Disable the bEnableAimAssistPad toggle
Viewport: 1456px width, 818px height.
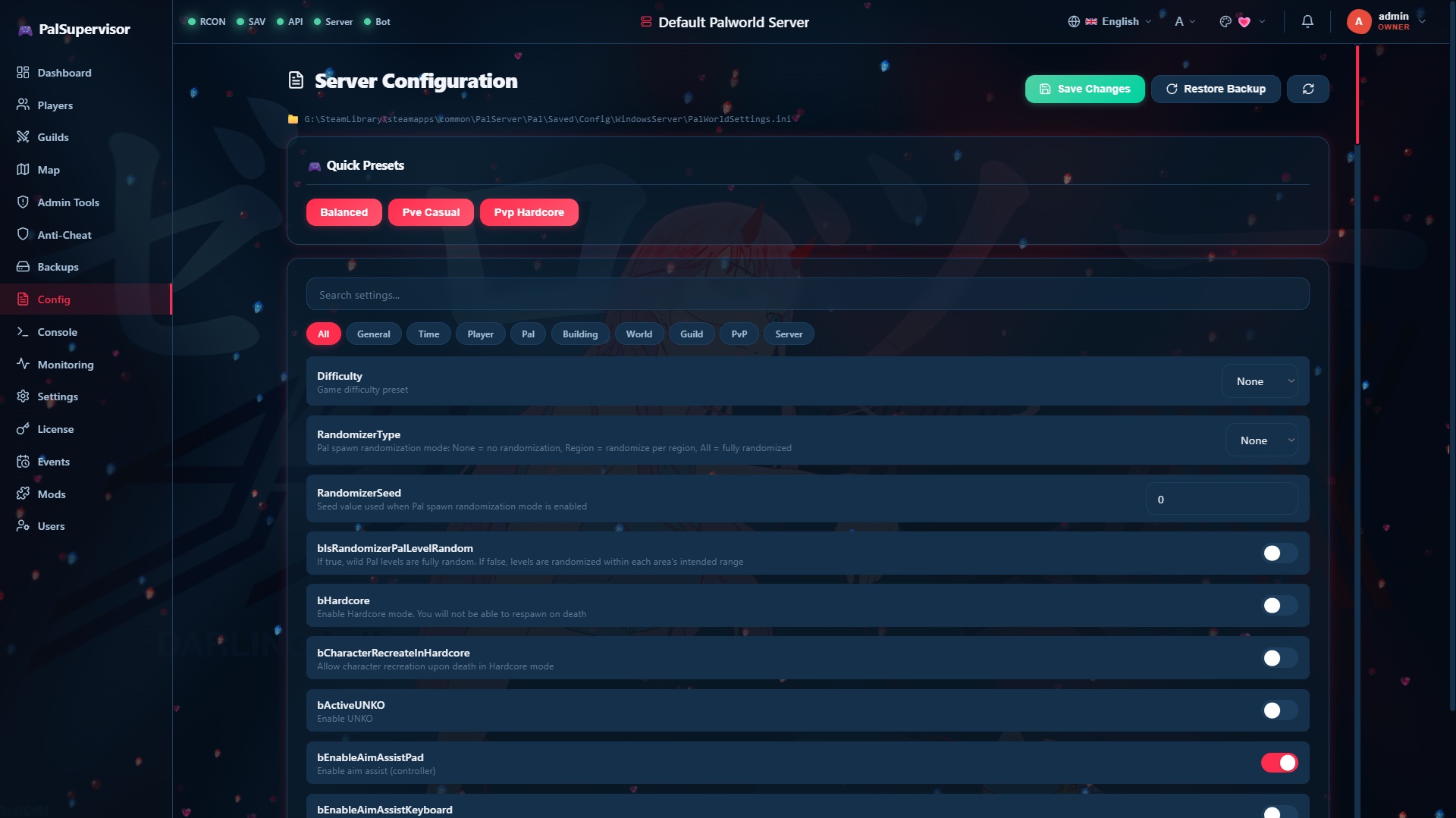click(x=1279, y=763)
